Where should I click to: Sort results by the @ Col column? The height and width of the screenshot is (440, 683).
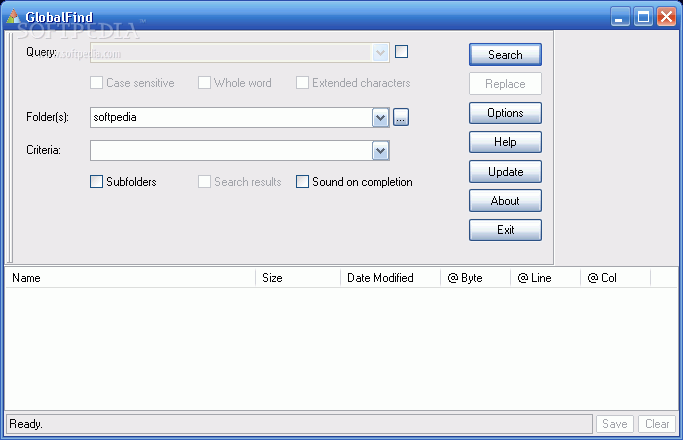coord(616,278)
